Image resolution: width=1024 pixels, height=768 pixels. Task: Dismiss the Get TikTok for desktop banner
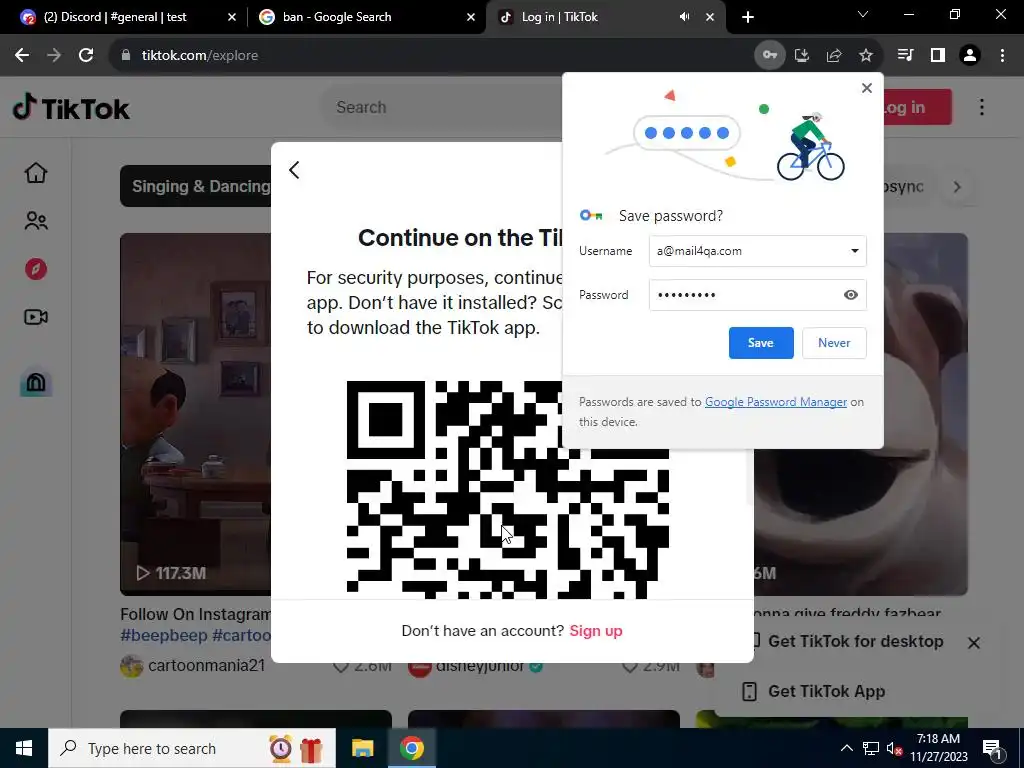click(x=974, y=643)
